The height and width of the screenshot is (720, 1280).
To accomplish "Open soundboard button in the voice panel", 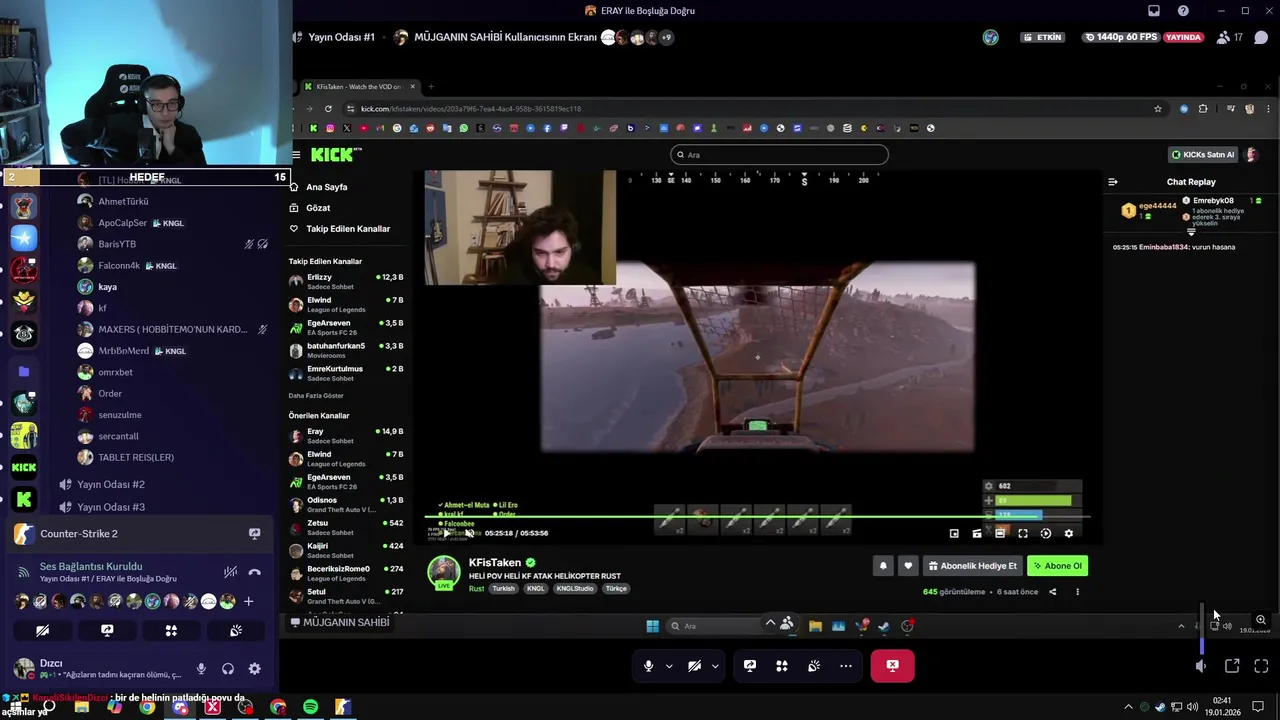I will (x=236, y=631).
